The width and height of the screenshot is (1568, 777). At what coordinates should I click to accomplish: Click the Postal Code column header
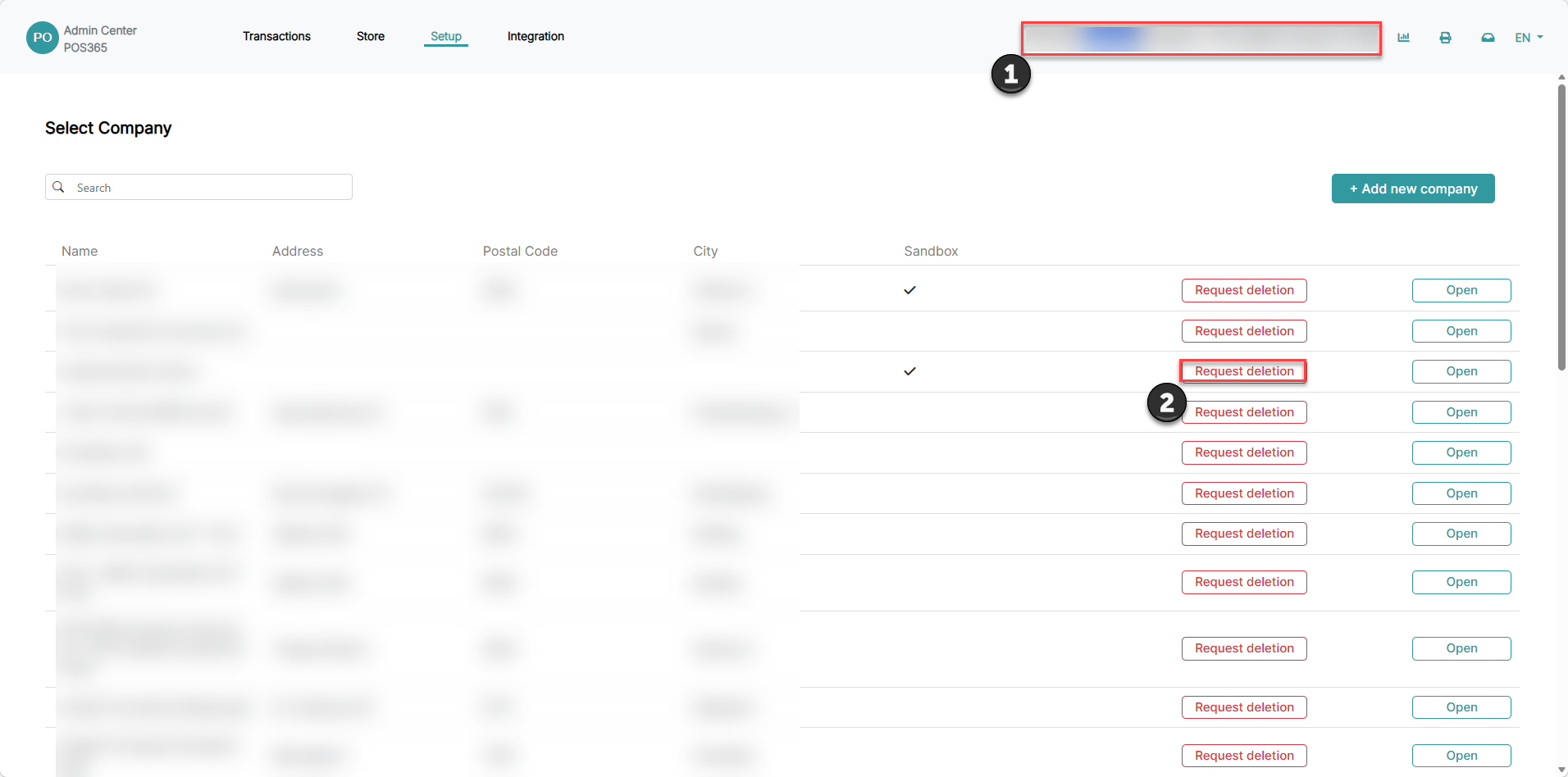click(x=520, y=251)
